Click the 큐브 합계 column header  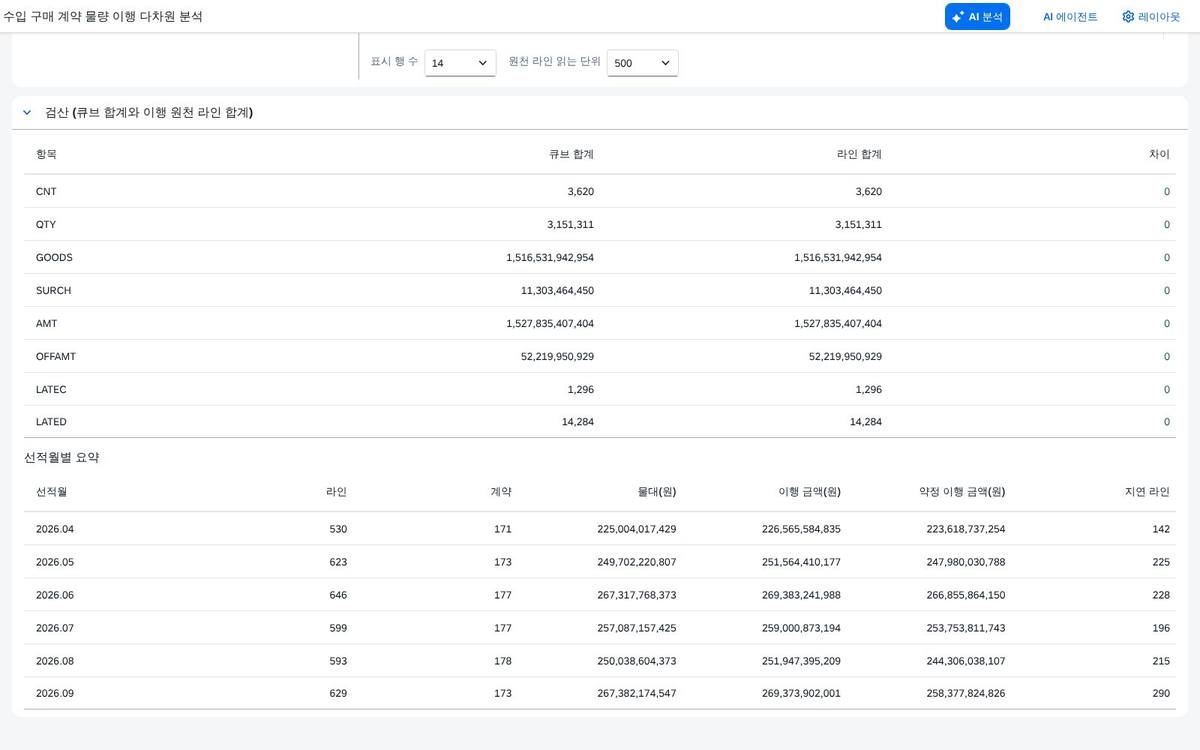[x=571, y=154]
